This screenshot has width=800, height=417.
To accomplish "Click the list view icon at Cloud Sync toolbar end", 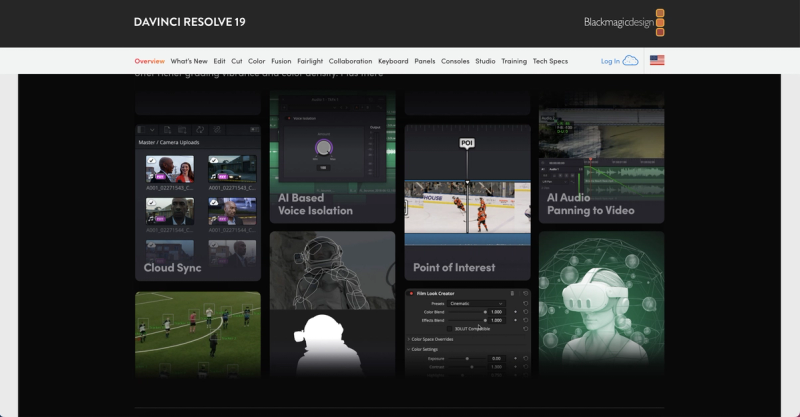I will pos(254,130).
